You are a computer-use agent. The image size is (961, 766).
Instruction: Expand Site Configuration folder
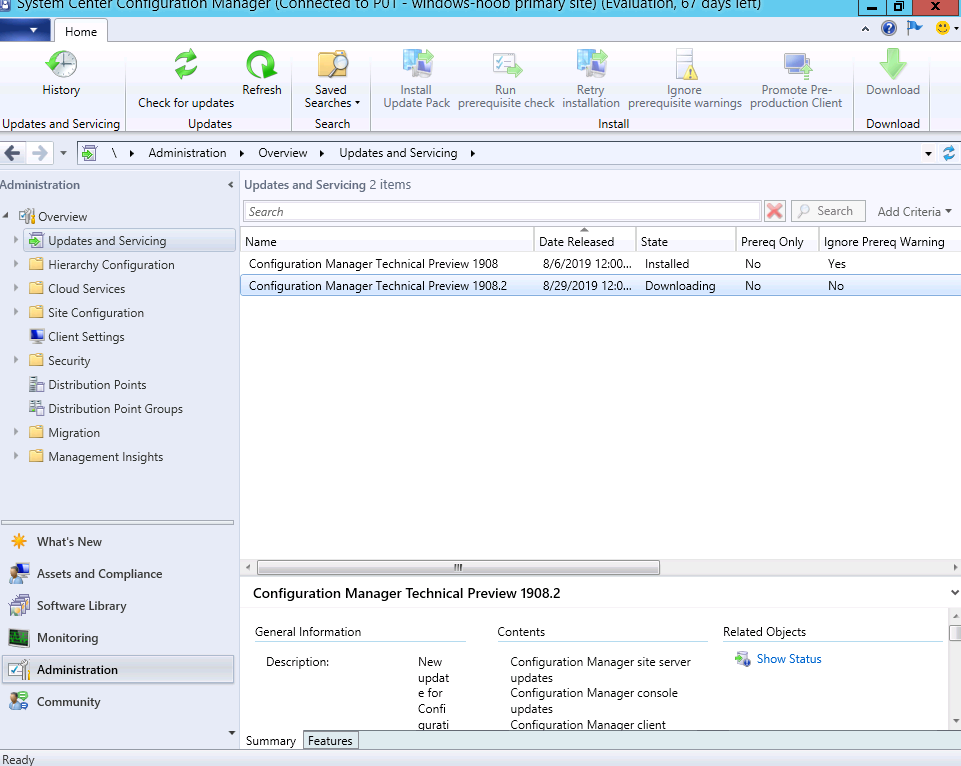coord(16,311)
